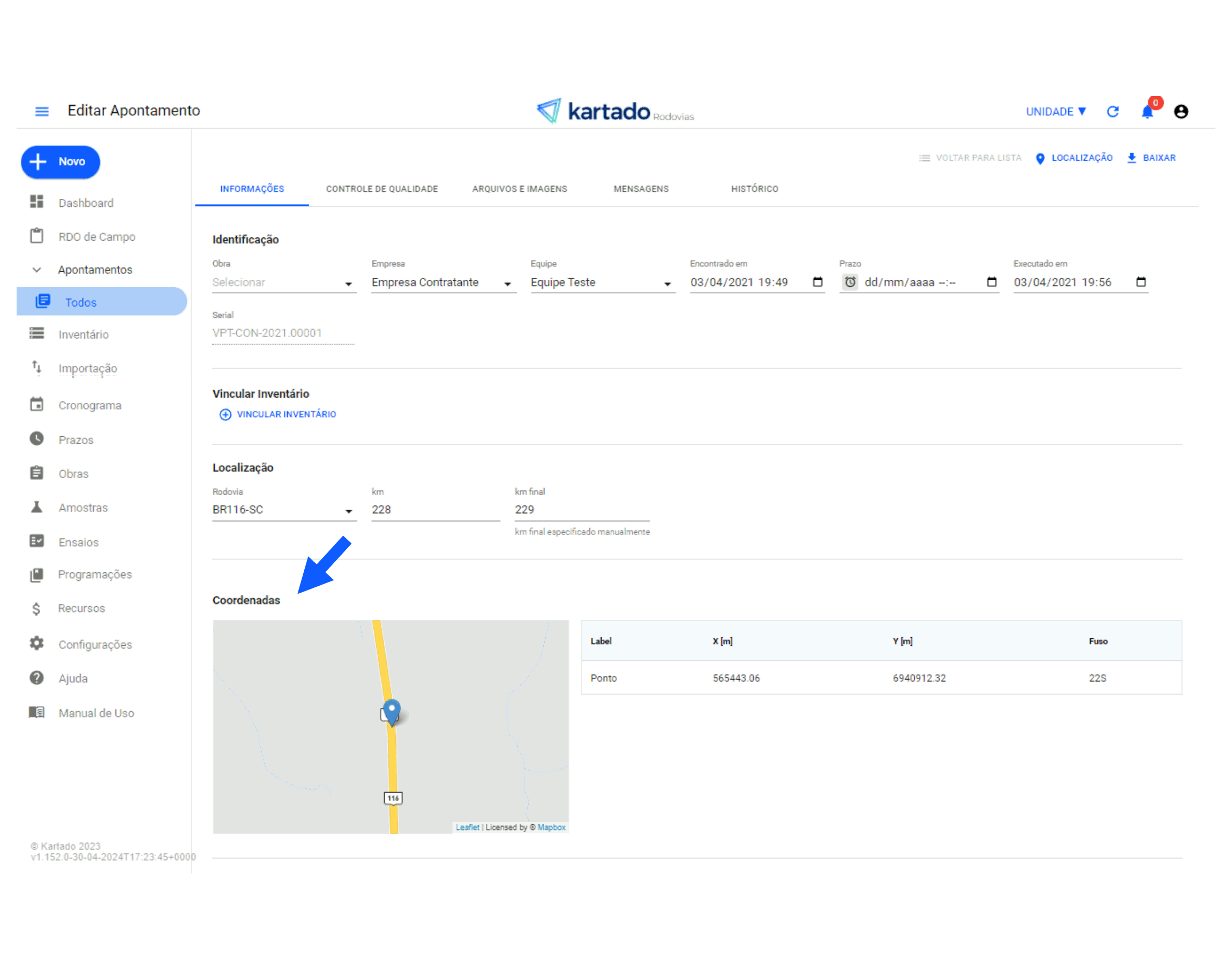Click the hamburger menu icon
This screenshot has width=1232, height=970.
41,111
